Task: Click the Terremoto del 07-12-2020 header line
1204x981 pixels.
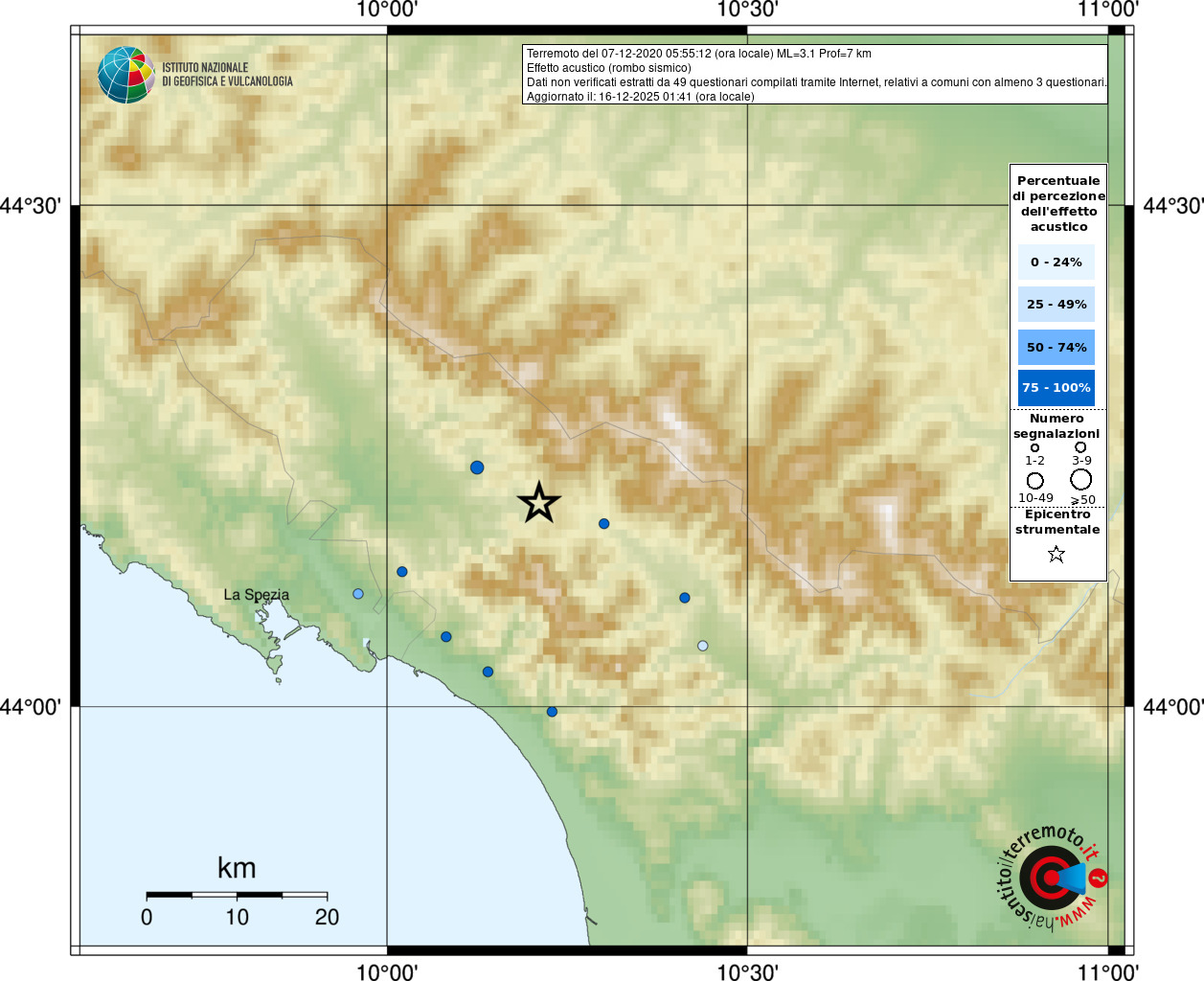Action: pos(699,54)
